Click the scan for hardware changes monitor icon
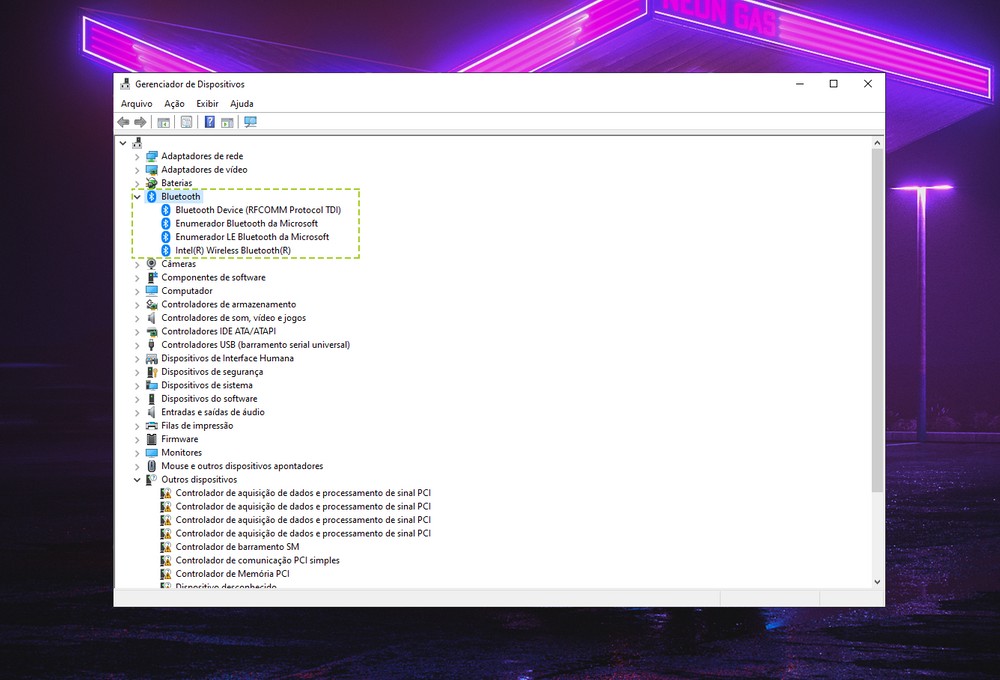Screen dimensions: 1000x680 [251, 122]
